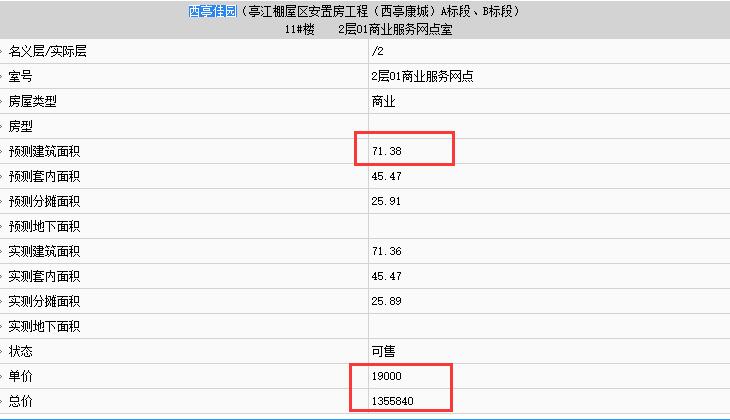Select the 2层01商业服务网点室 header text
Viewport: 730px width, 420px height.
coord(395,29)
